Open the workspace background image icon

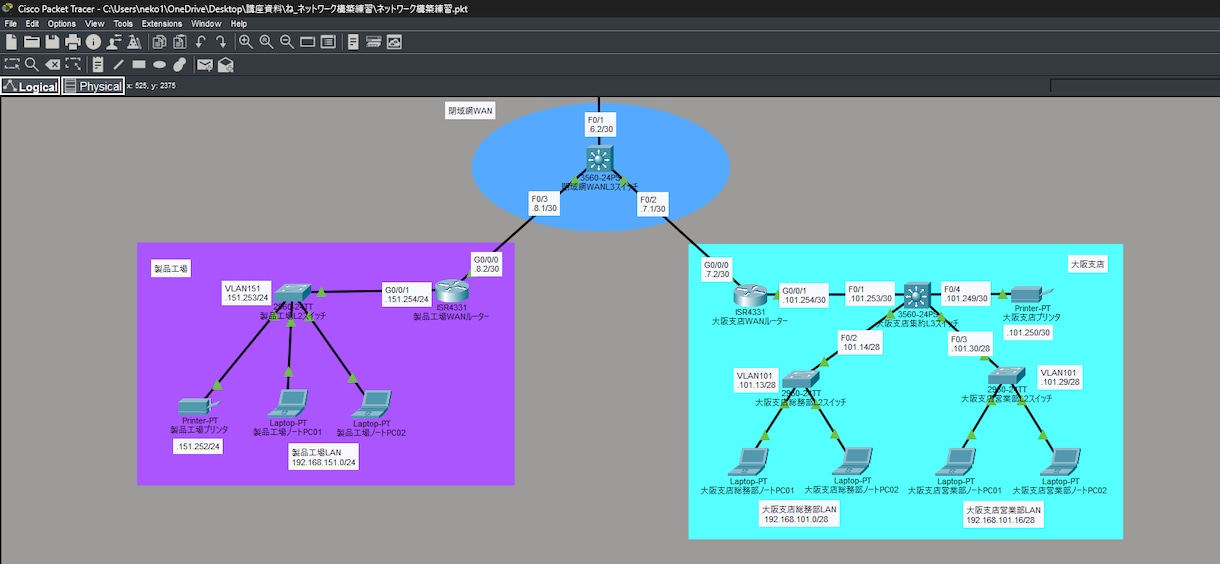pos(394,42)
